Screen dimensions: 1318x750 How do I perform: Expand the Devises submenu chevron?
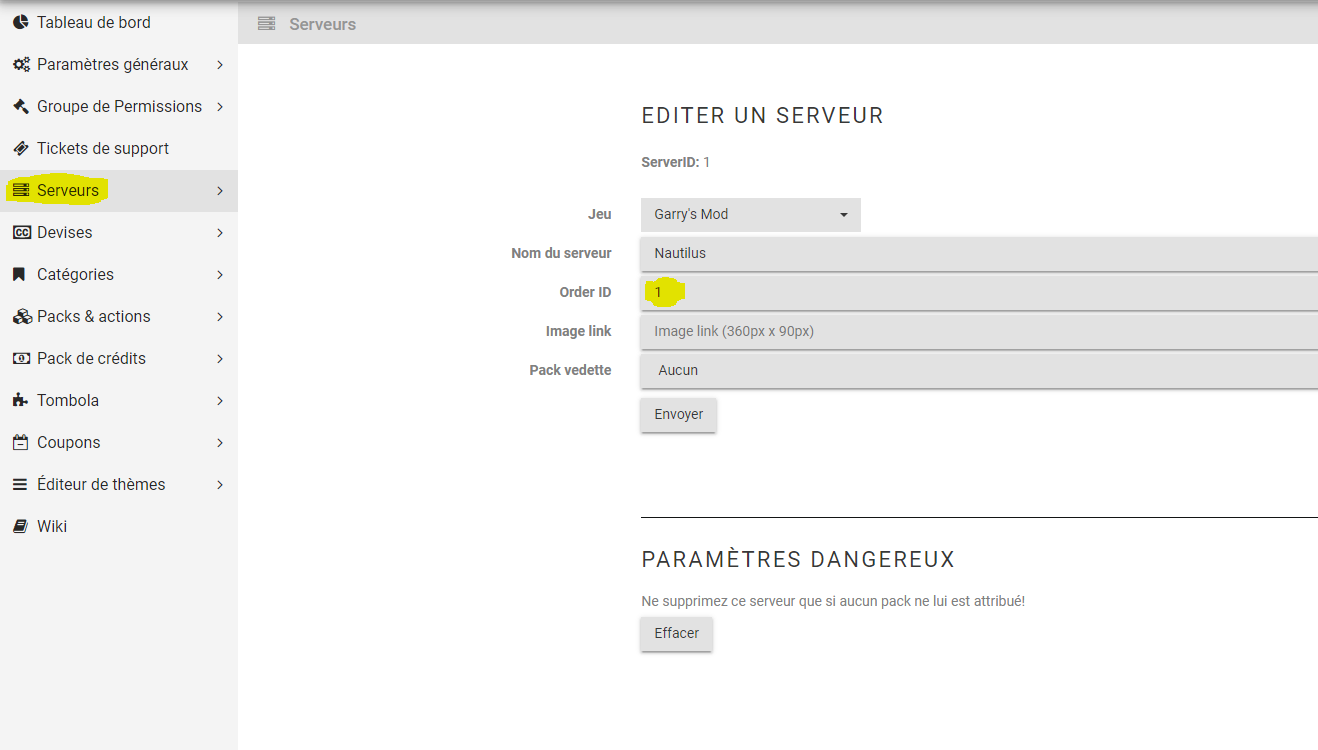coord(220,232)
